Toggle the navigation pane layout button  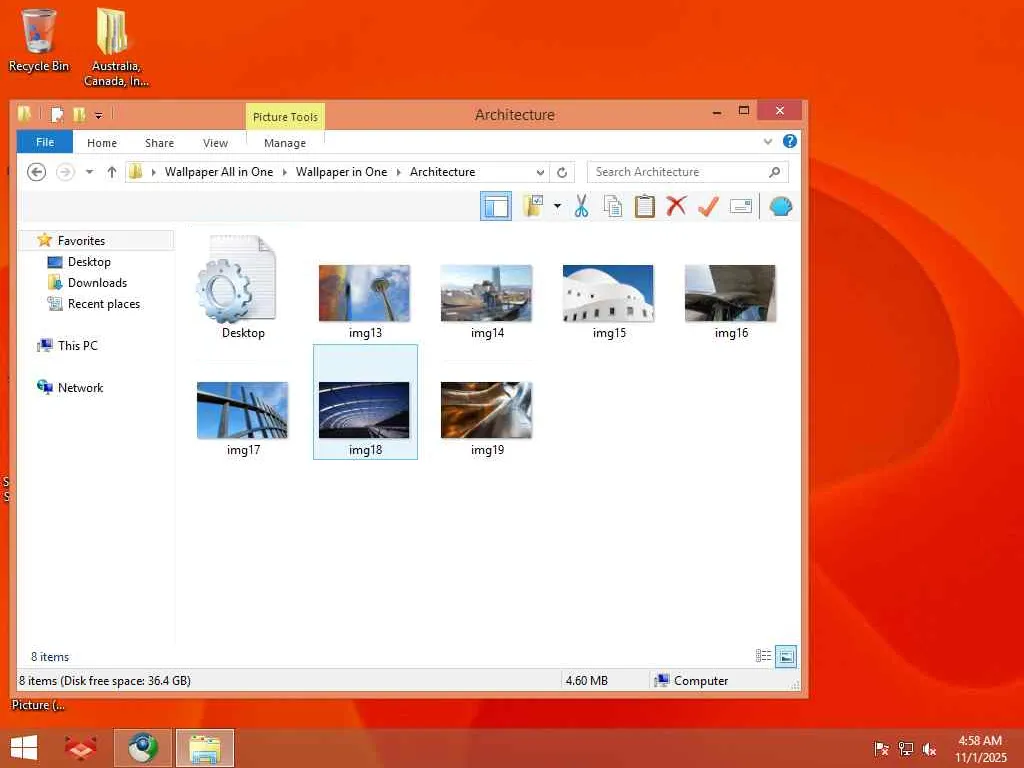pos(496,206)
